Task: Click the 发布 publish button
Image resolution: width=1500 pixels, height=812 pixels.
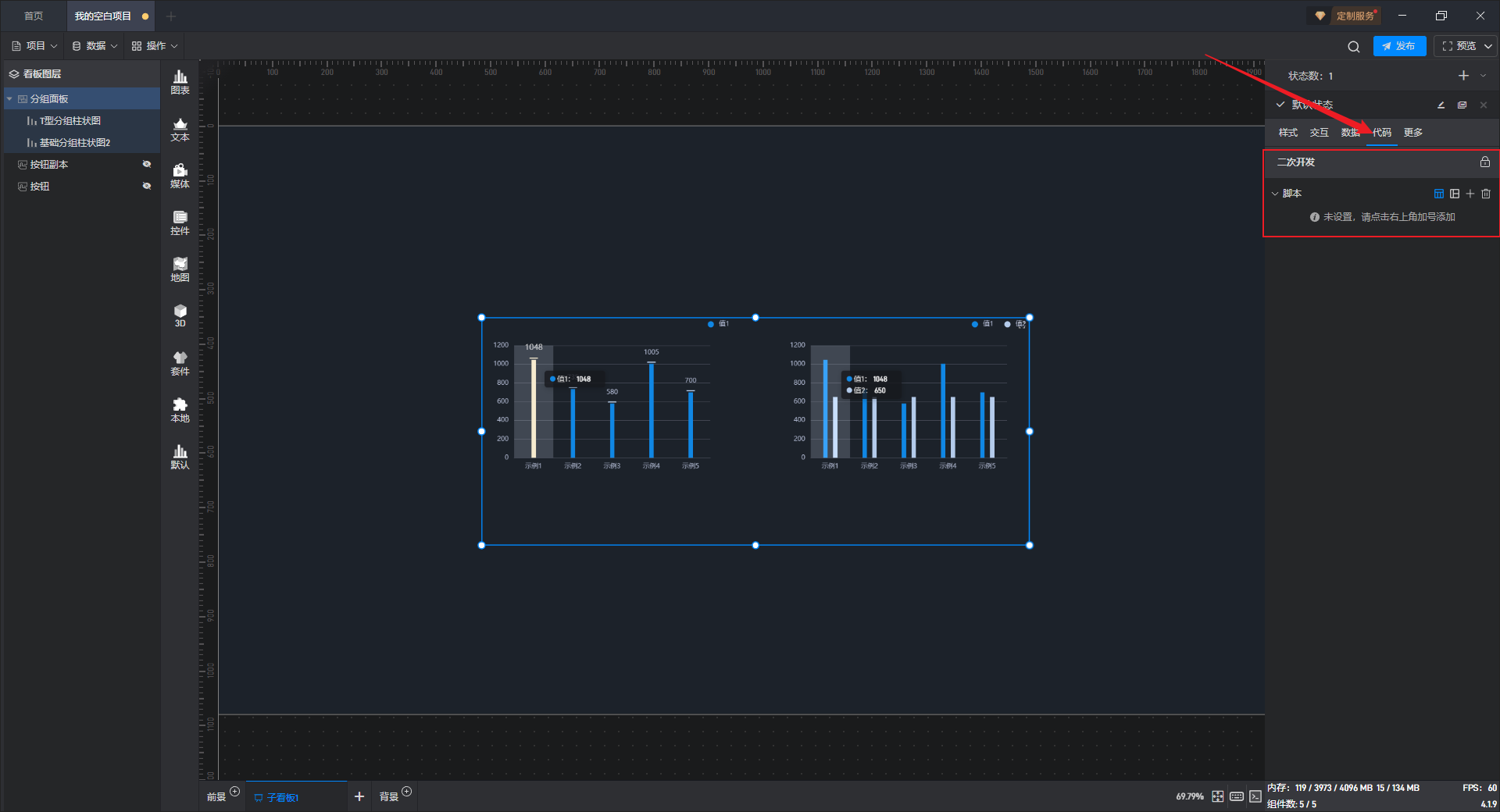Action: [1398, 46]
